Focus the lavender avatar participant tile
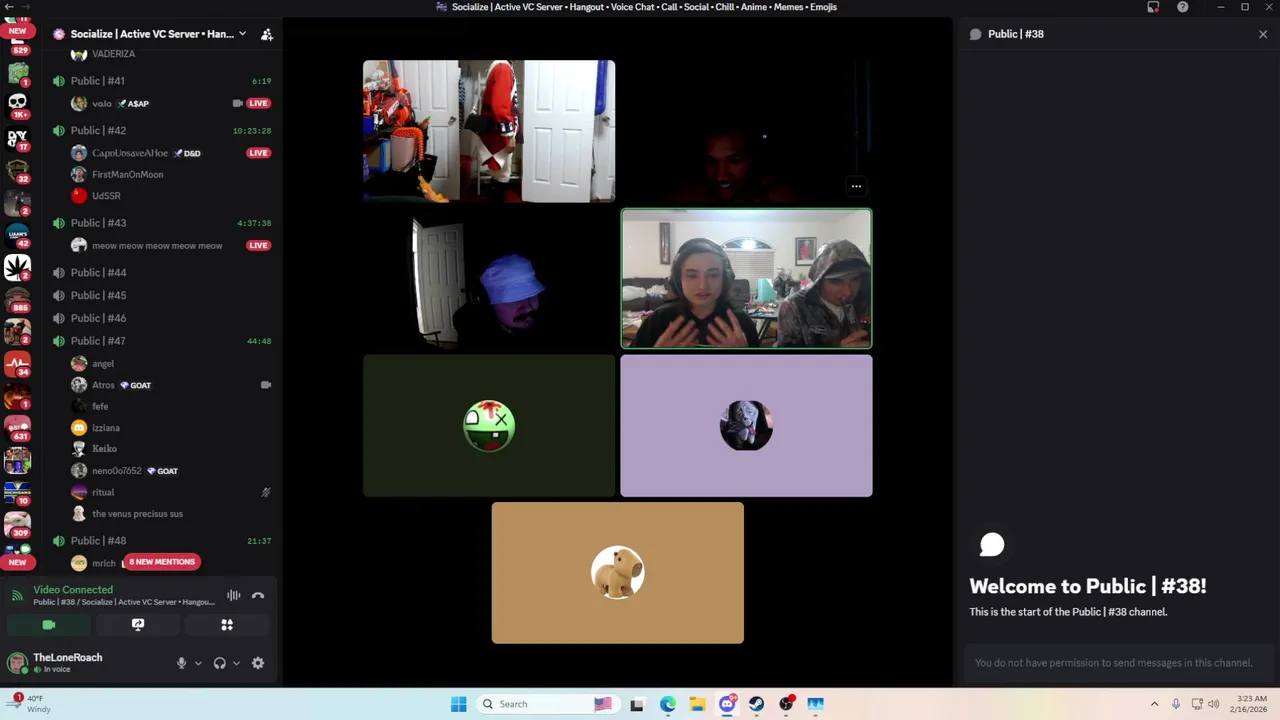Viewport: 1280px width, 720px height. pyautogui.click(x=746, y=426)
